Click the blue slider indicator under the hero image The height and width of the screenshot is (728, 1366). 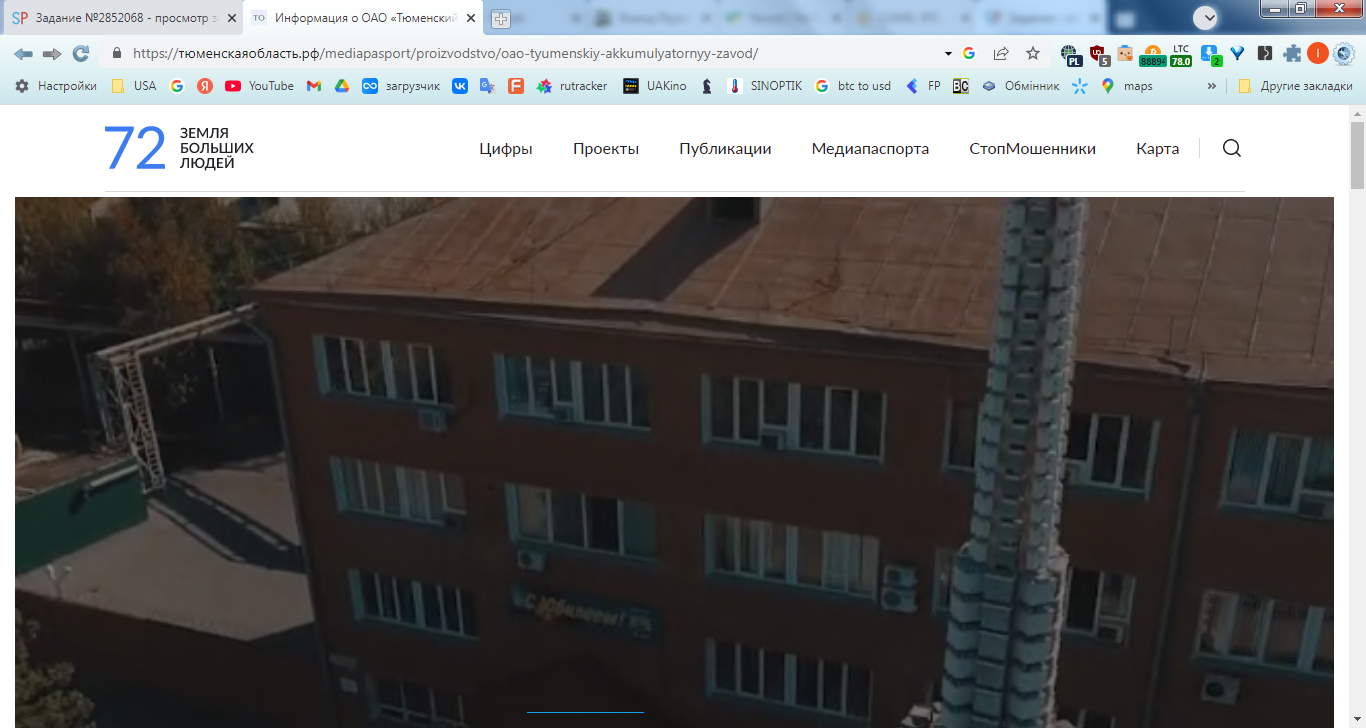pyautogui.click(x=585, y=712)
